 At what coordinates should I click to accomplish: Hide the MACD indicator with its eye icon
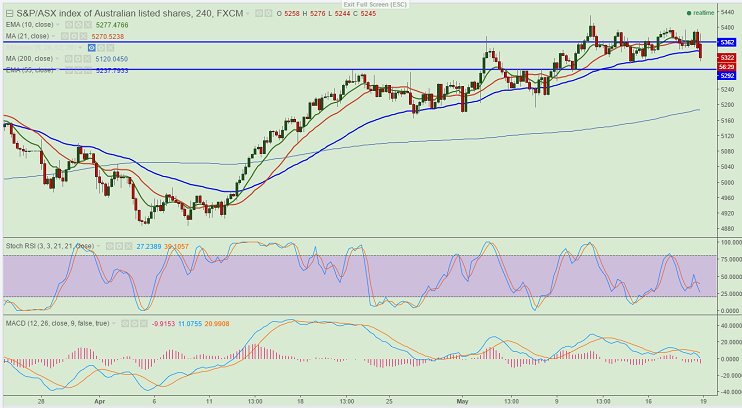coord(125,324)
